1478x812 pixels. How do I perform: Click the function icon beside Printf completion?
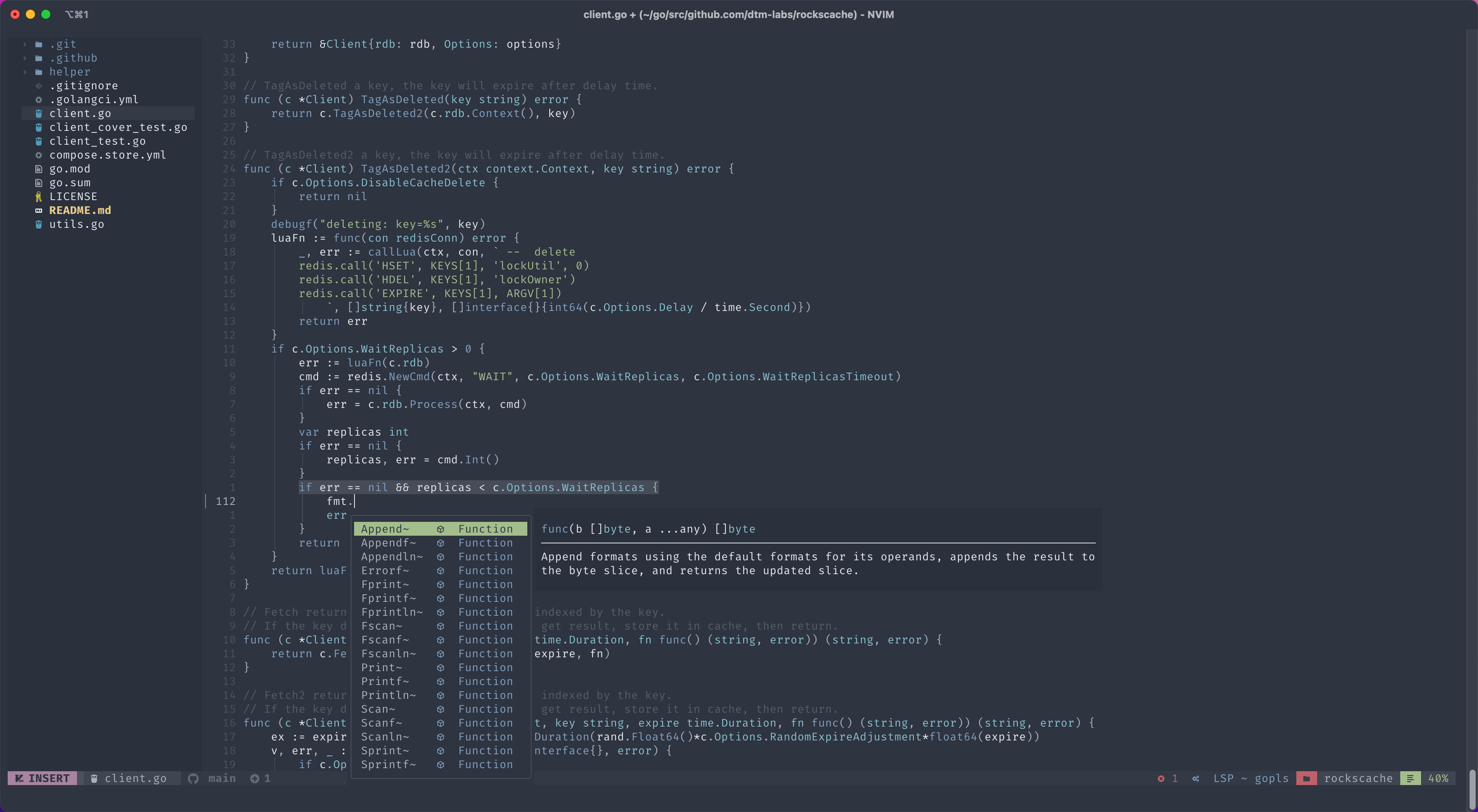[440, 682]
